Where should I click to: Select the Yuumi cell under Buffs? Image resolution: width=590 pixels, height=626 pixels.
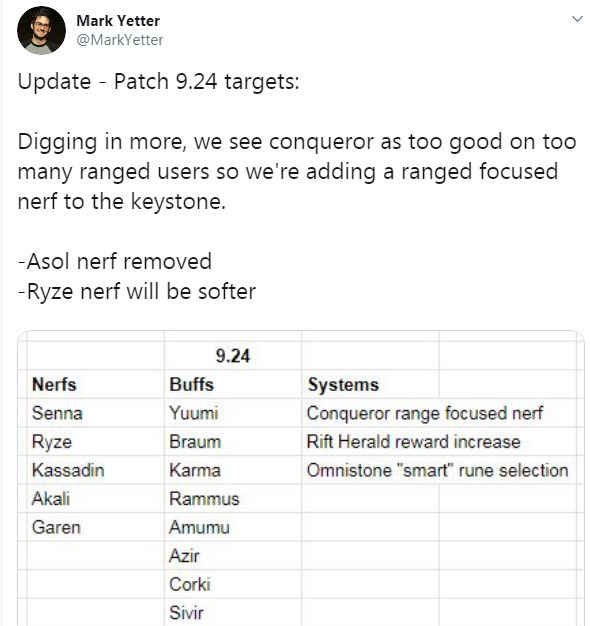233,413
